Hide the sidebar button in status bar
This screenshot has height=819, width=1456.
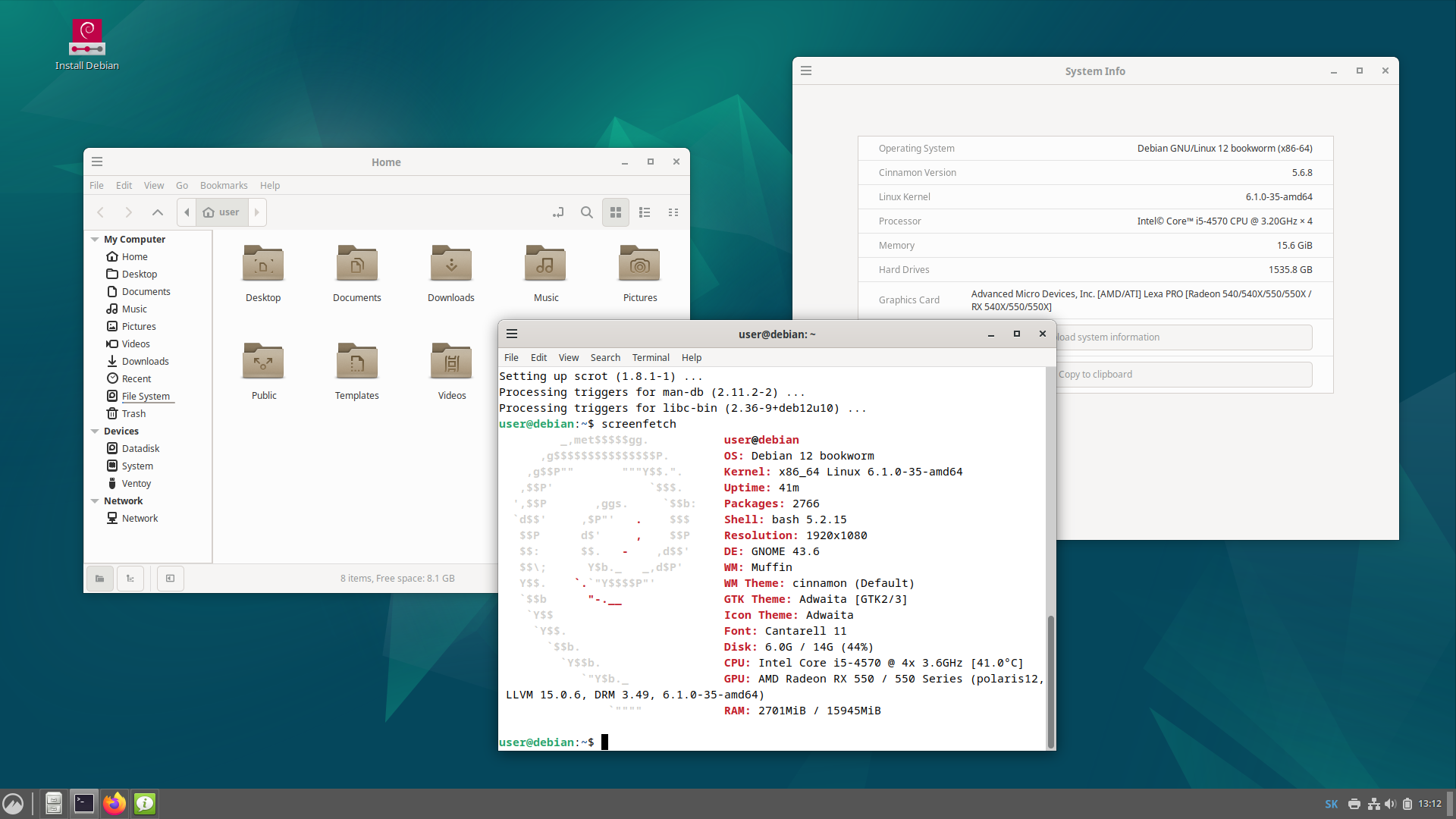click(x=171, y=579)
